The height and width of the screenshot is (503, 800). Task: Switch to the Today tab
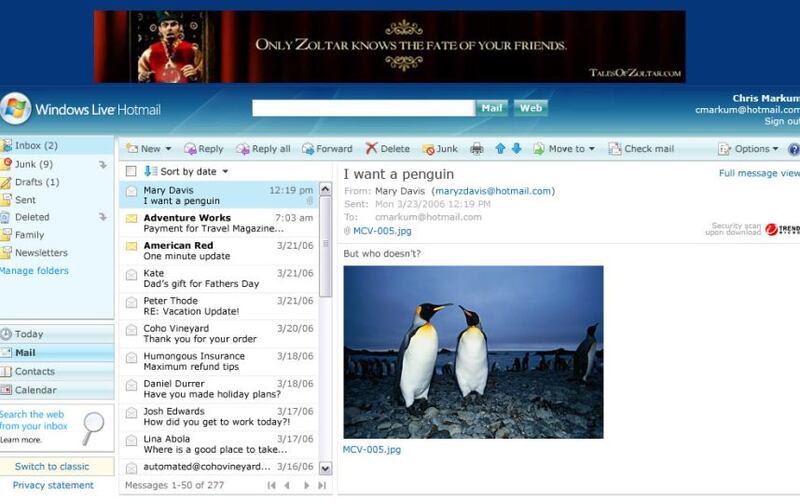pyautogui.click(x=57, y=334)
